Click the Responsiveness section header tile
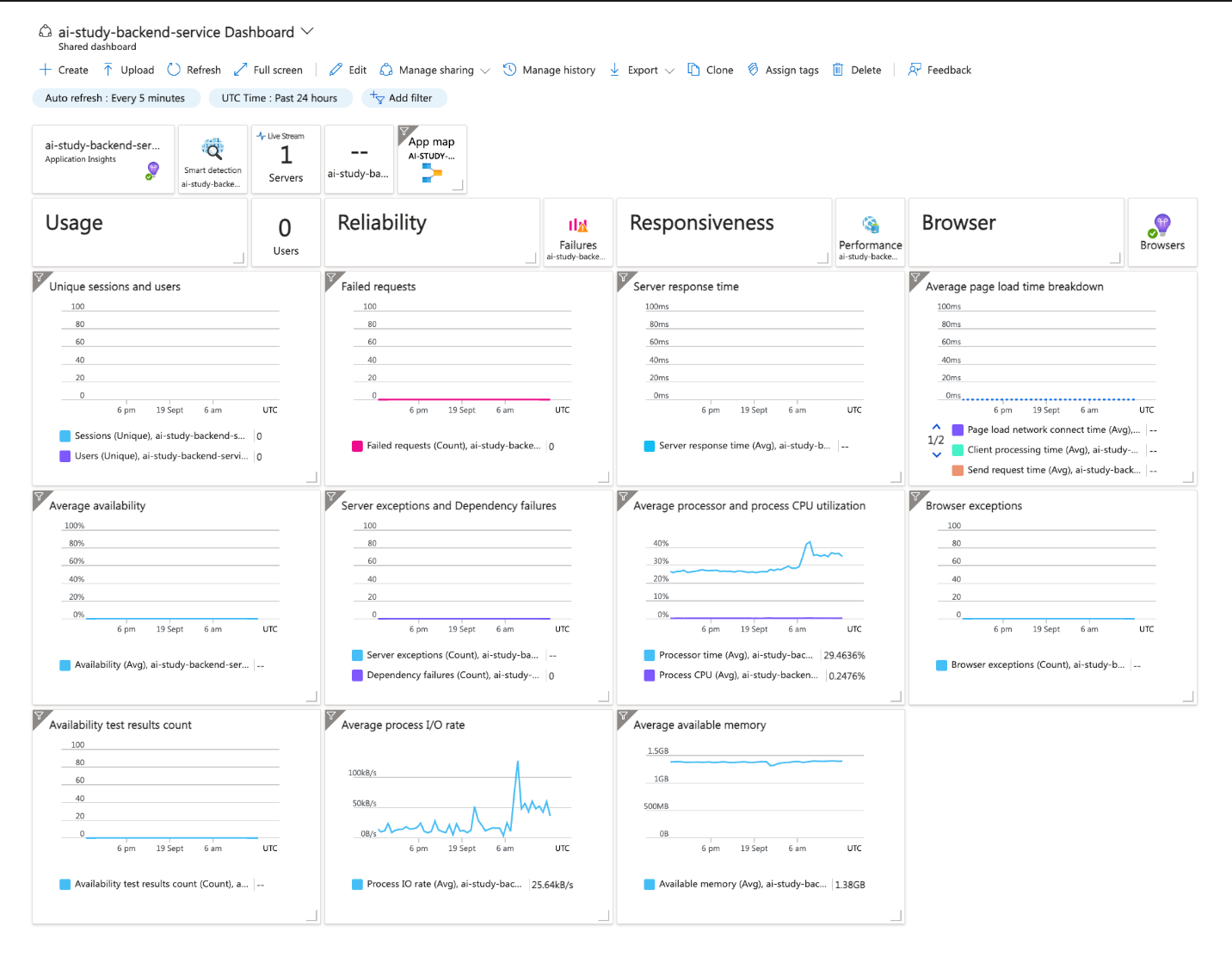 (x=724, y=232)
